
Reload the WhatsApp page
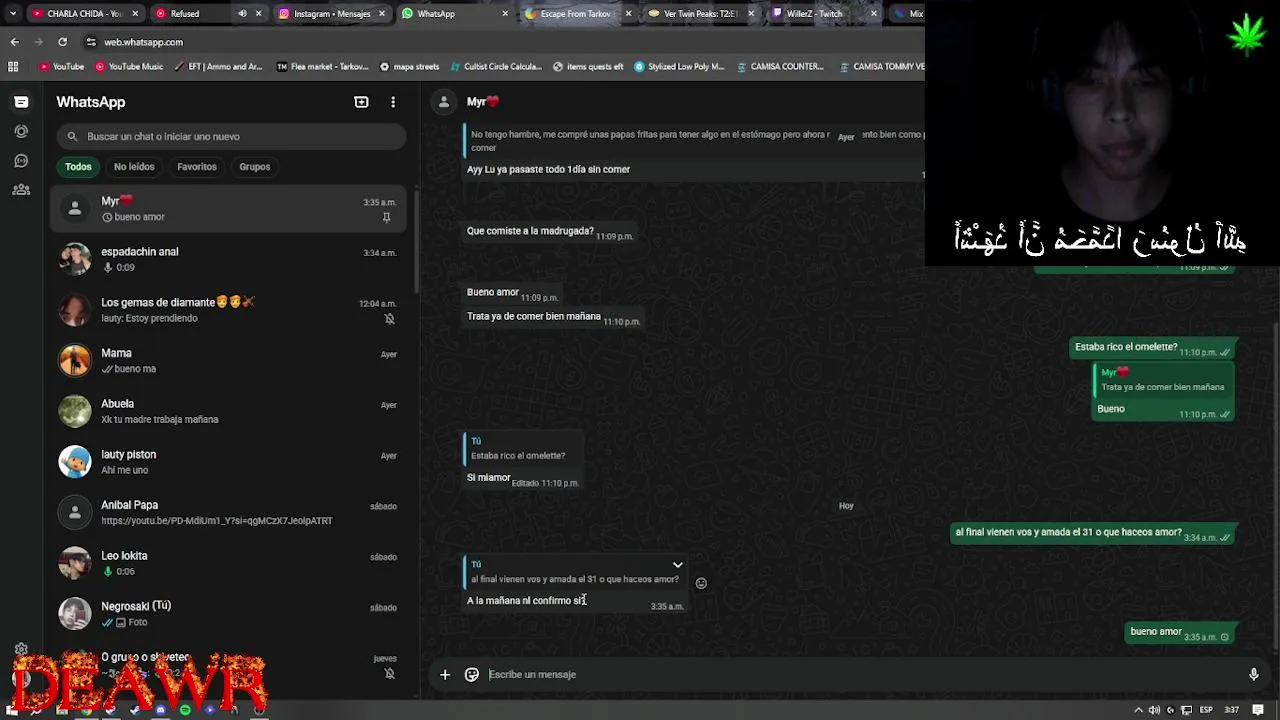pyautogui.click(x=62, y=42)
